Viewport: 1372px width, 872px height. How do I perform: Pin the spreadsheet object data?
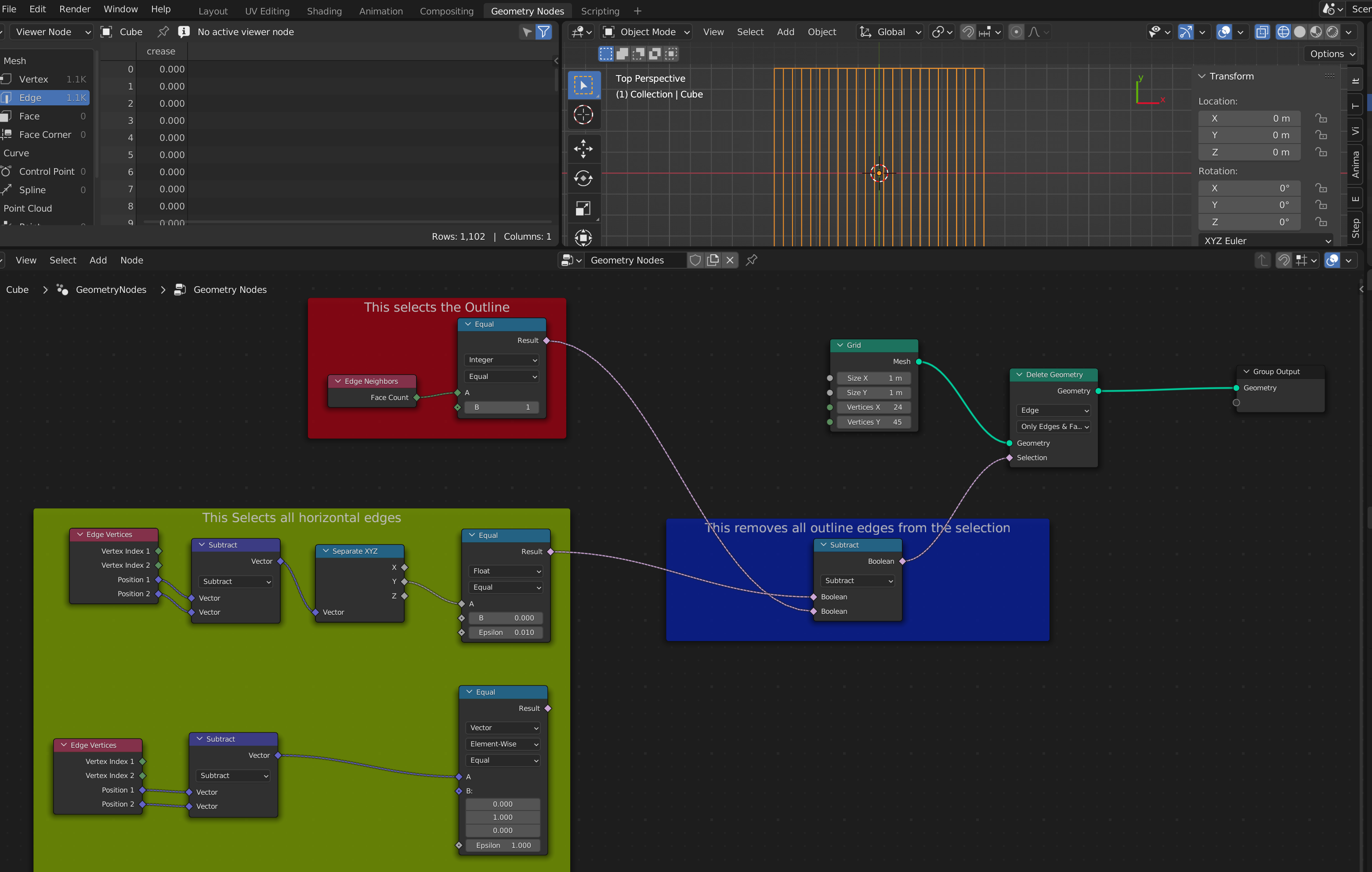pos(163,32)
